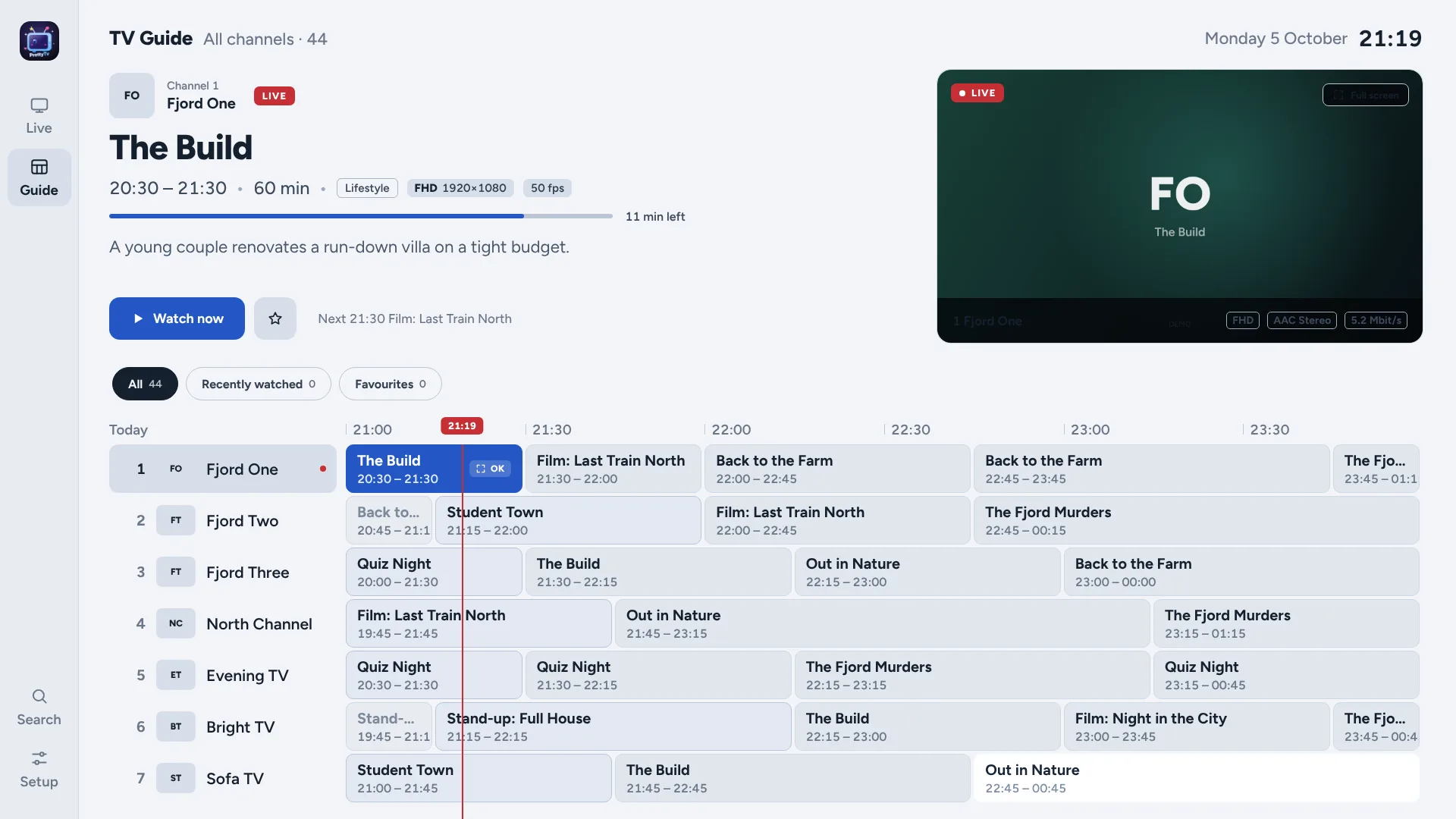The image size is (1456, 819).
Task: Select the All 44 filter tab
Action: click(x=145, y=384)
